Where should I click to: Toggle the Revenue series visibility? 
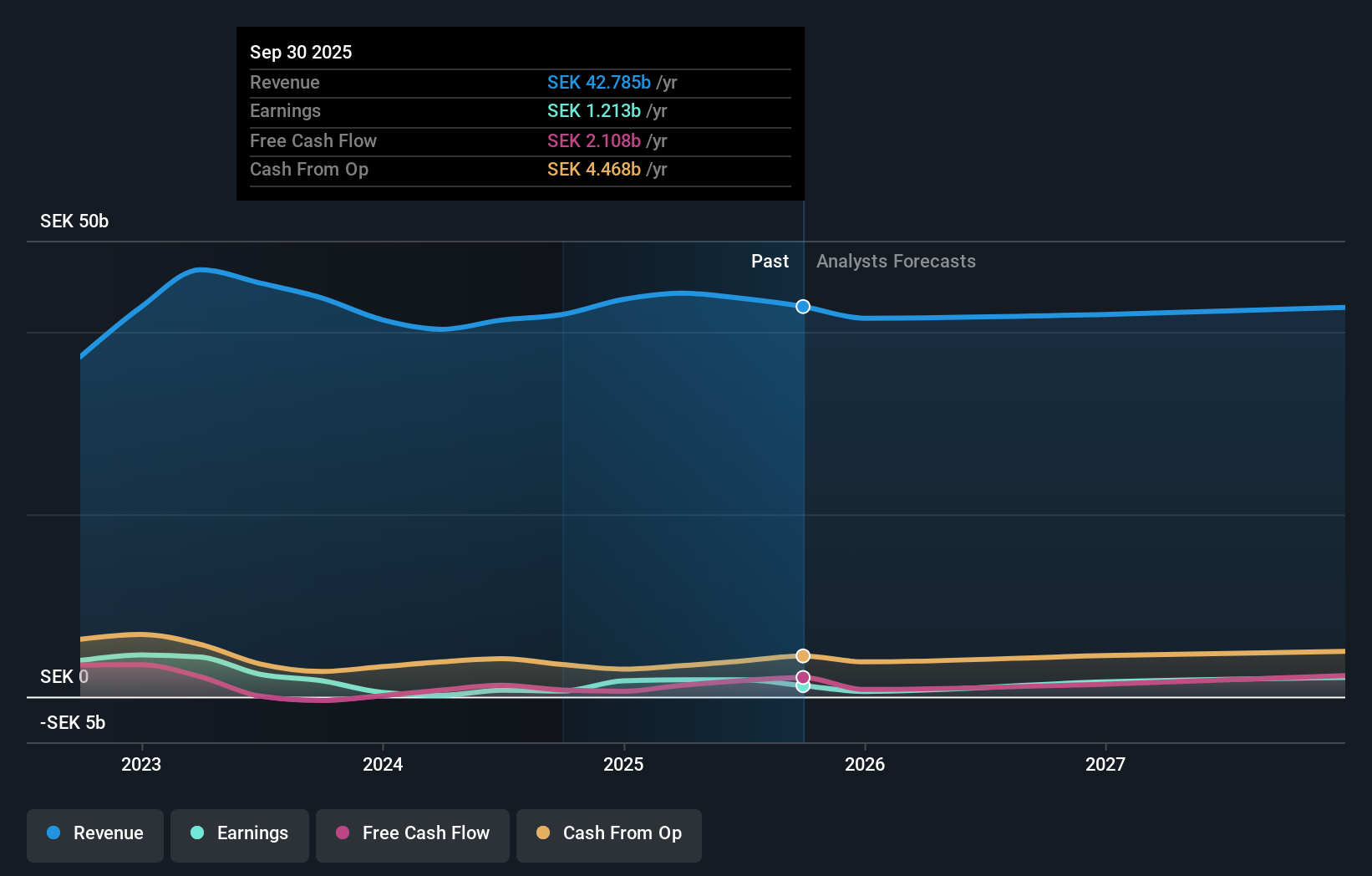(x=94, y=833)
